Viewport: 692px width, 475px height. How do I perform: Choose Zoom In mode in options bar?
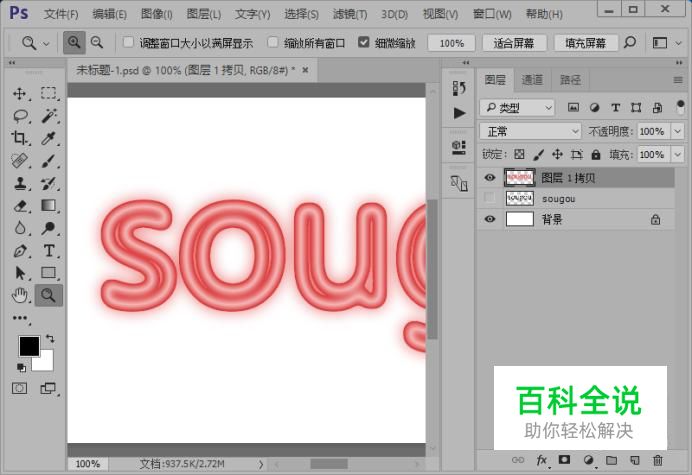tap(74, 43)
